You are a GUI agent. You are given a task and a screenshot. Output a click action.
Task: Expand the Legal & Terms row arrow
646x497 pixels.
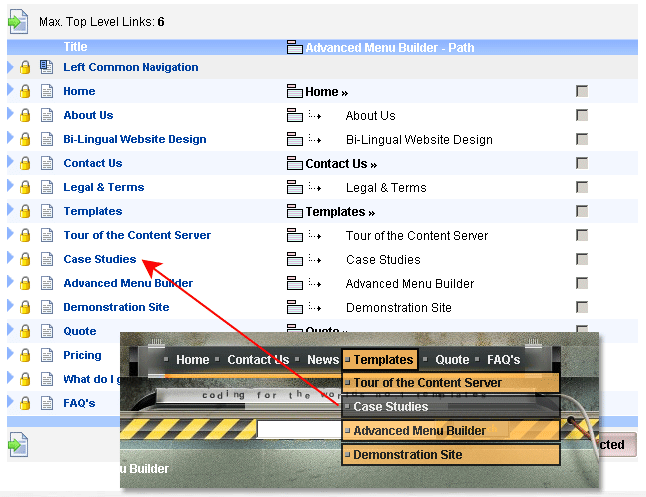[x=10, y=186]
